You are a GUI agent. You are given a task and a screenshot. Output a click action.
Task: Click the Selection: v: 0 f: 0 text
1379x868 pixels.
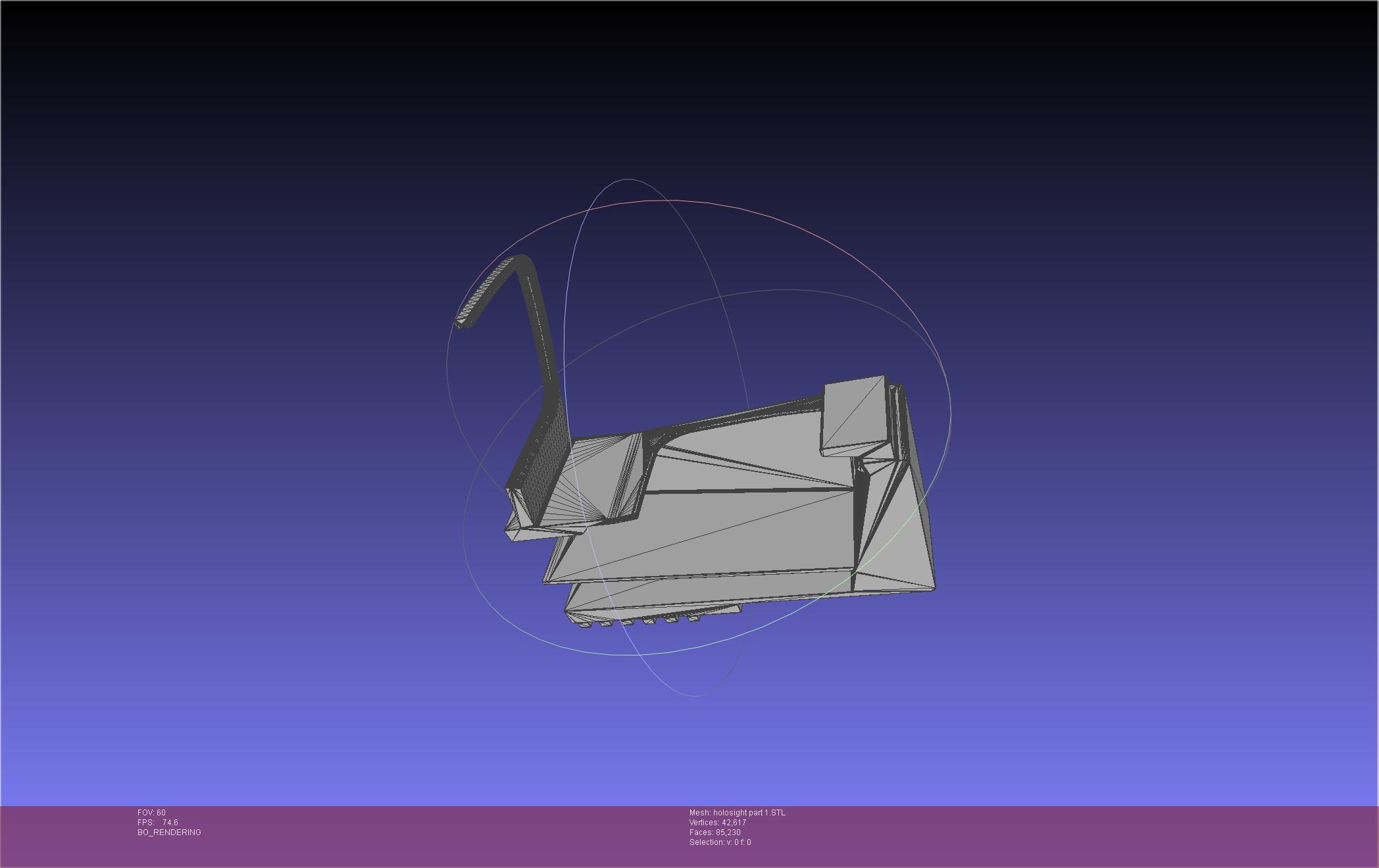pyautogui.click(x=720, y=842)
